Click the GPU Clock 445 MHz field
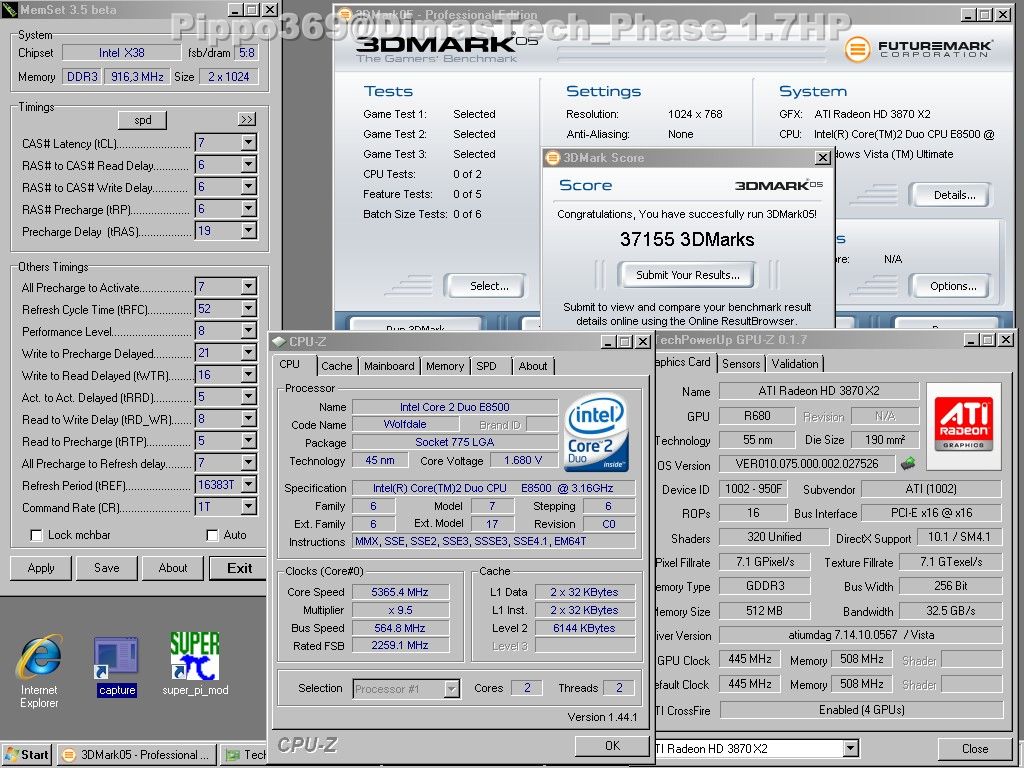1024x768 pixels. pyautogui.click(x=750, y=659)
